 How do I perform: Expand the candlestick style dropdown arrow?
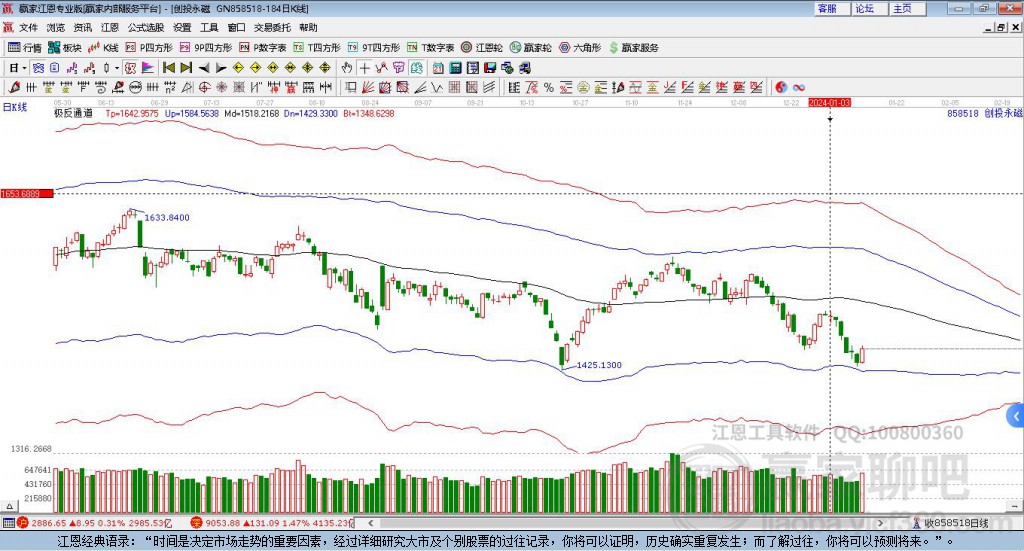(116, 68)
